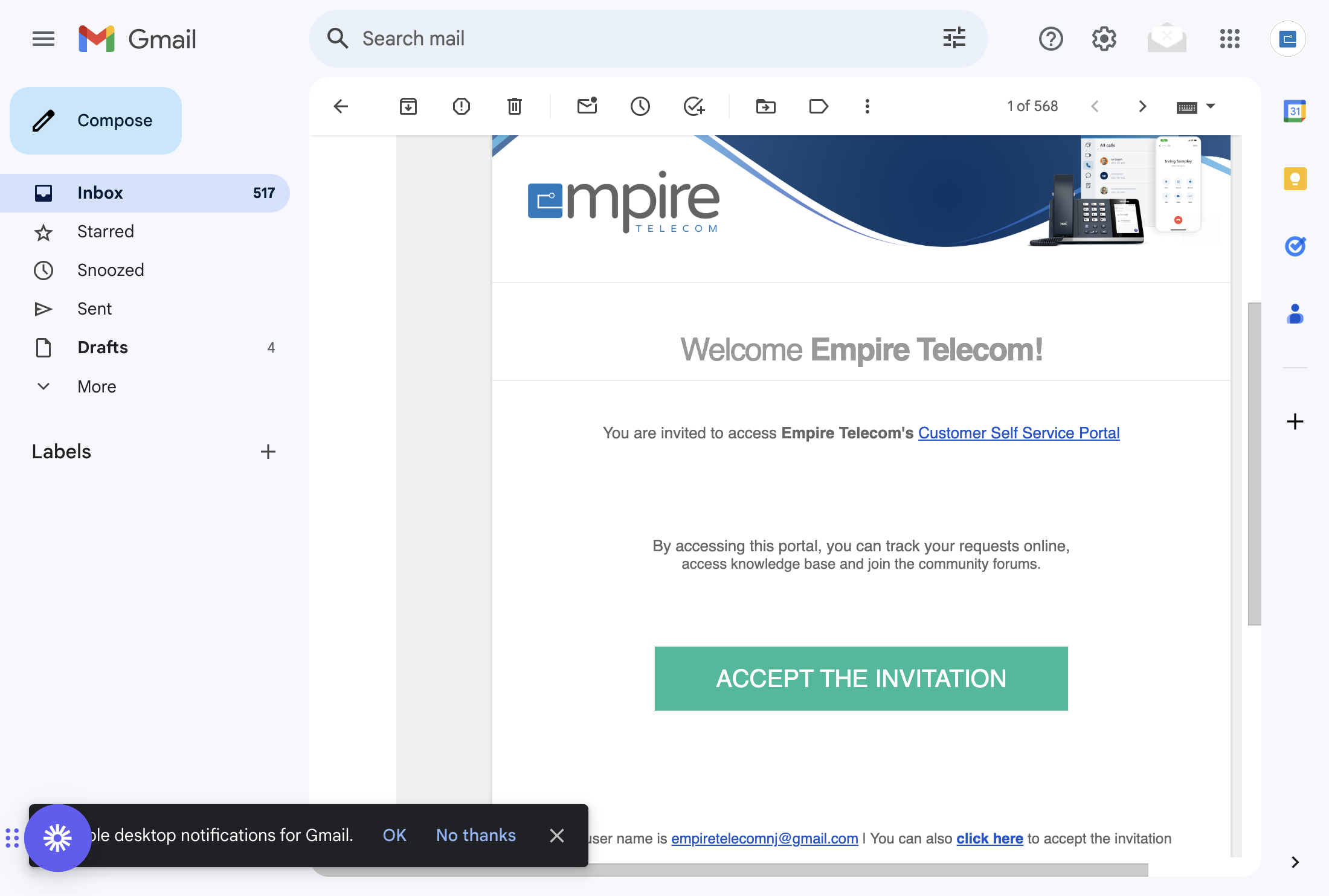The image size is (1329, 896).
Task: Add this email to Tasks
Action: tap(693, 106)
